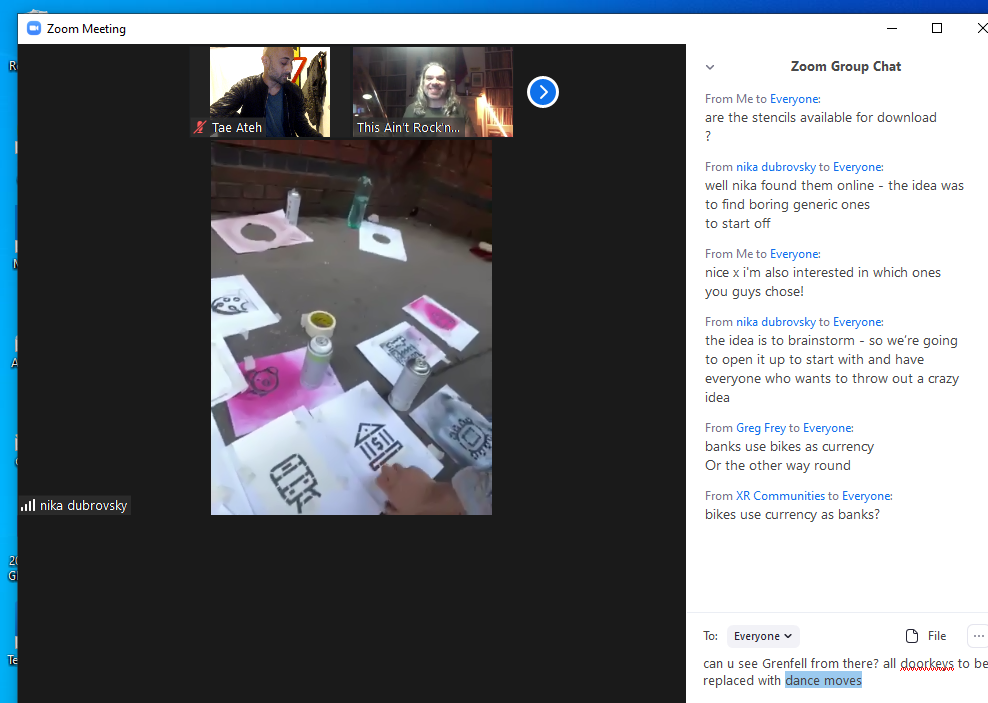Screen dimensions: 988x703
Task: Open the 'To: Everyone' recipient dropdown
Action: click(x=762, y=636)
